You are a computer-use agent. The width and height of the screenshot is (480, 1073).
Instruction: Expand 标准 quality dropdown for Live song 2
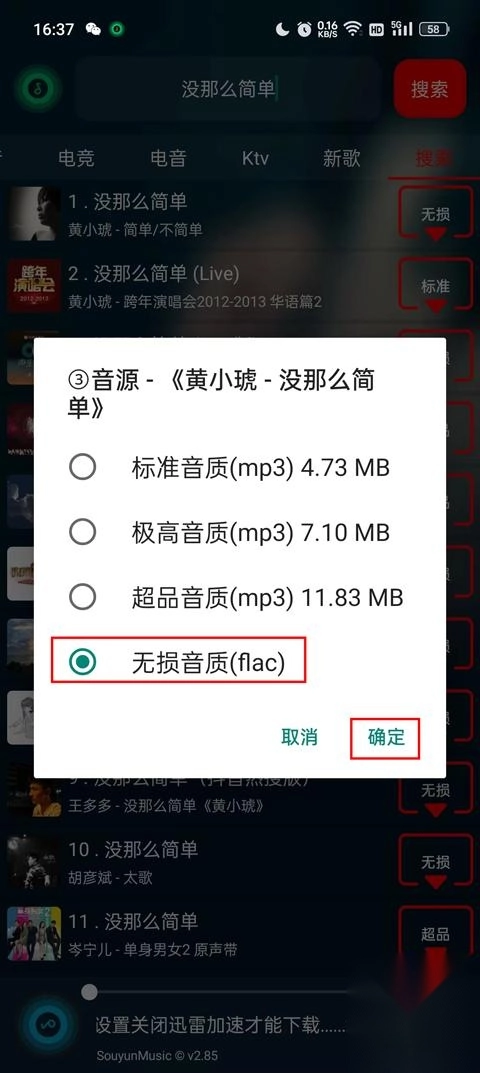[x=435, y=286]
